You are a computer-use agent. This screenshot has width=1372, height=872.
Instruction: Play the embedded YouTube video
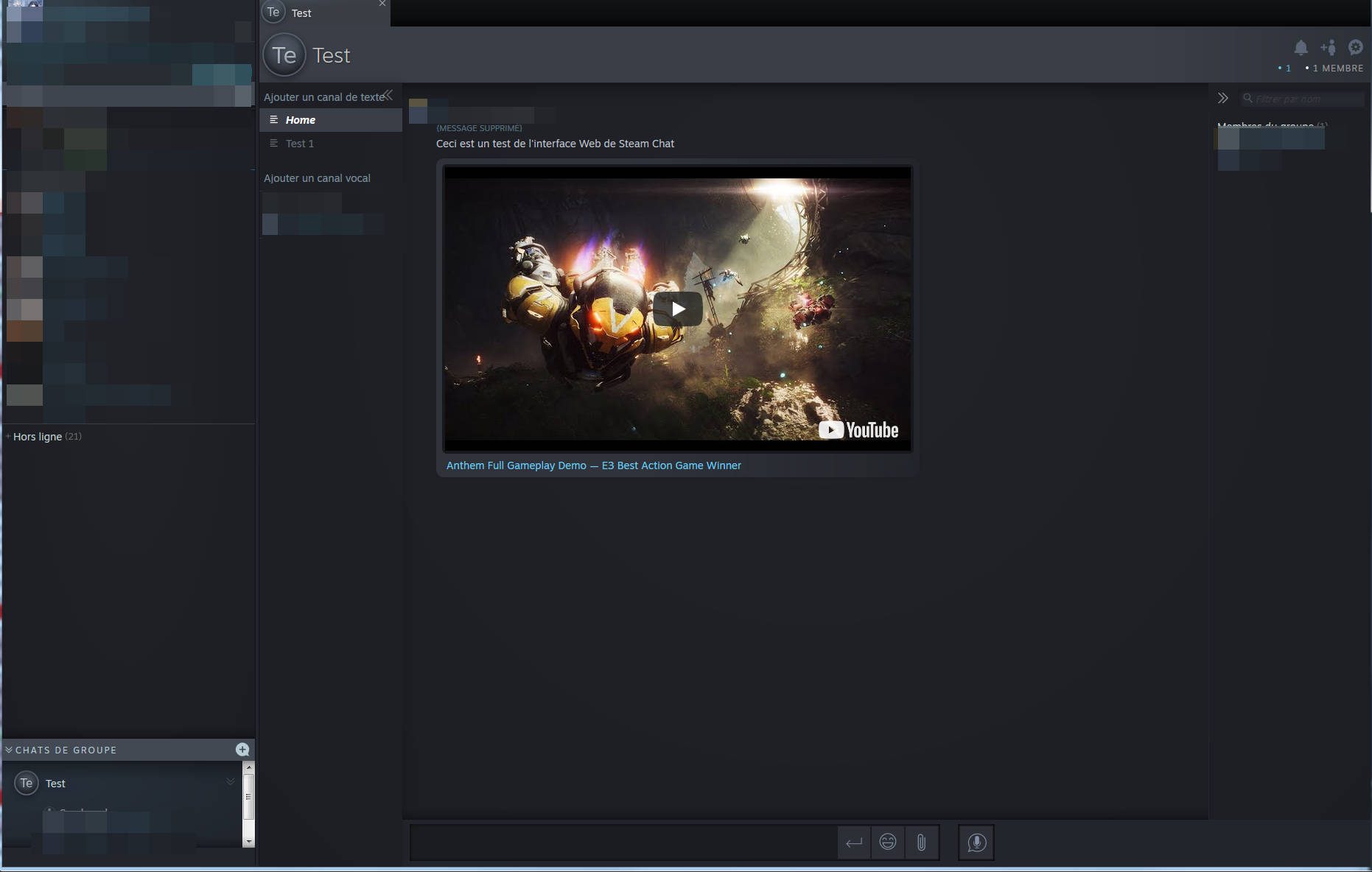coord(677,309)
